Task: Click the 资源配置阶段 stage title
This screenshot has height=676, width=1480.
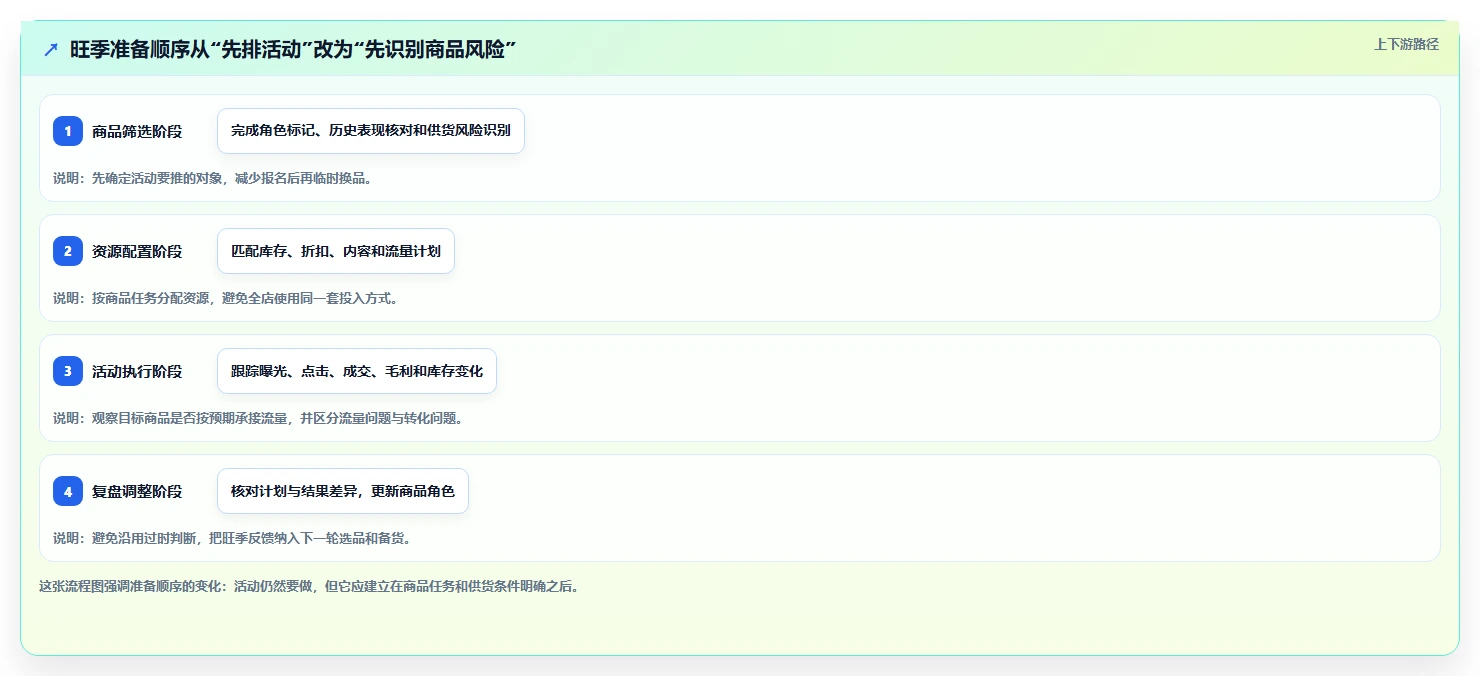Action: (137, 251)
